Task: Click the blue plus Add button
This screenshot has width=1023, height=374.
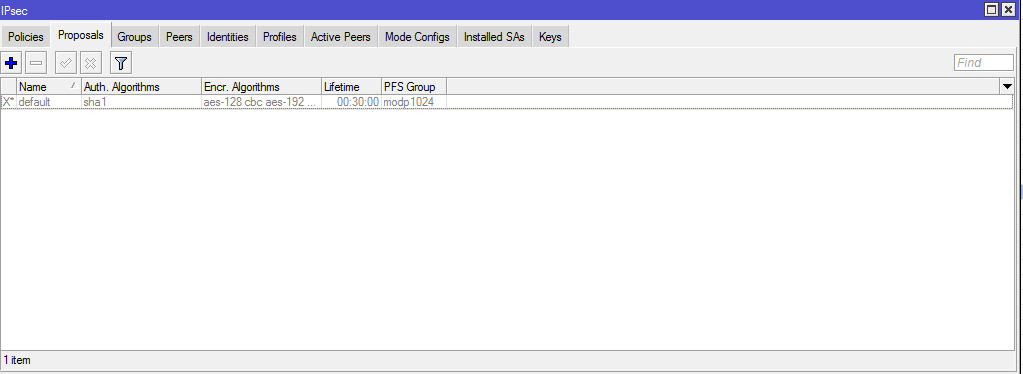Action: [x=11, y=63]
